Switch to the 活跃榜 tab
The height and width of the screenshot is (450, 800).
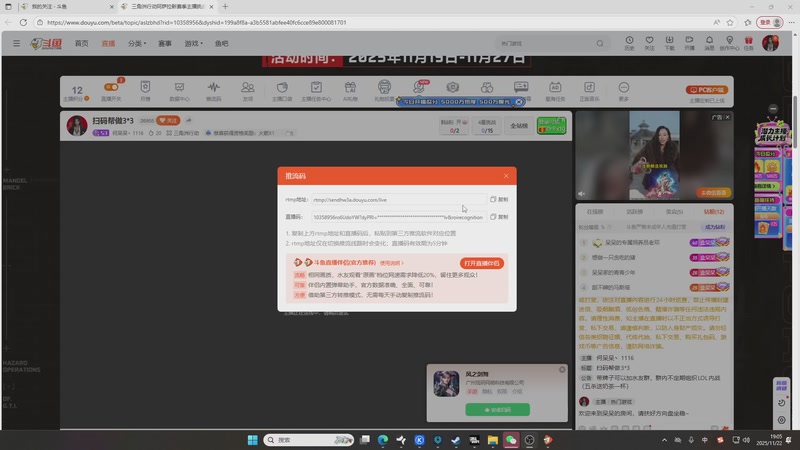635,212
